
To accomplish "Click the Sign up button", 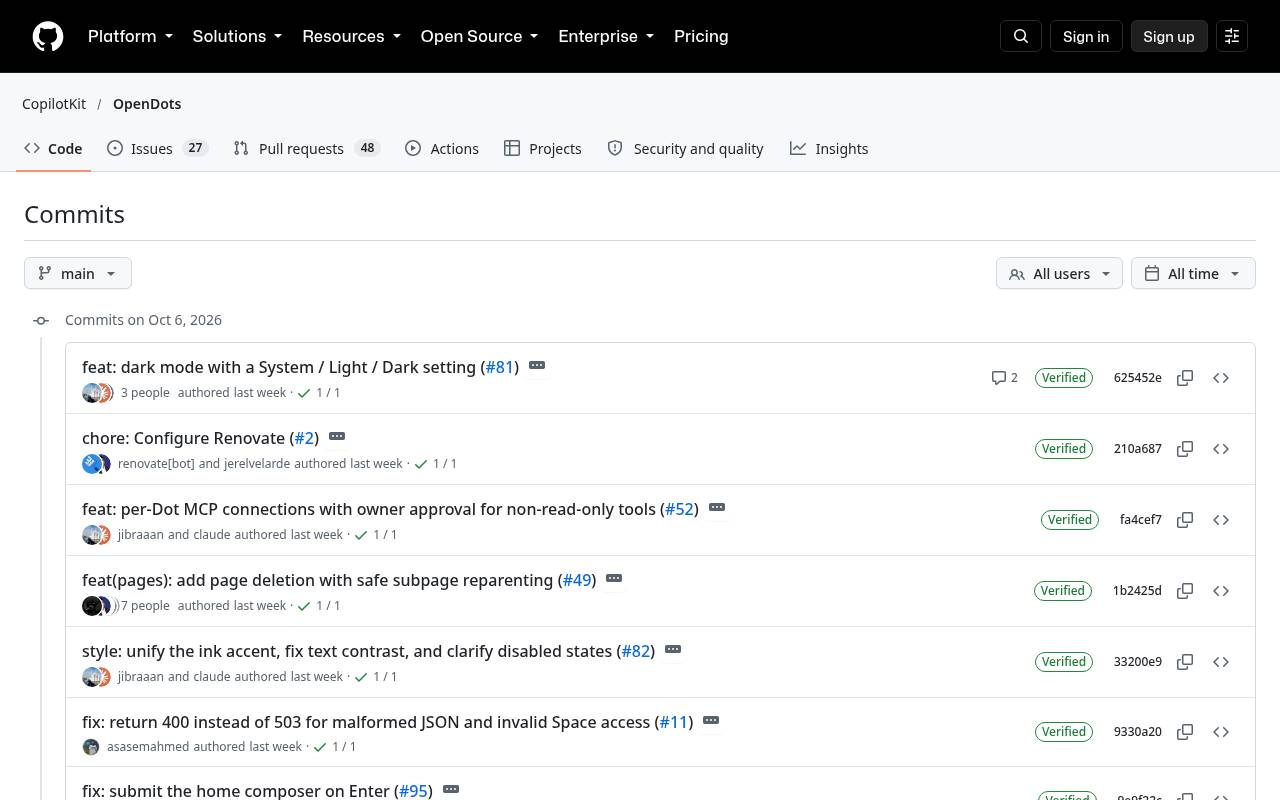I will 1169,36.
